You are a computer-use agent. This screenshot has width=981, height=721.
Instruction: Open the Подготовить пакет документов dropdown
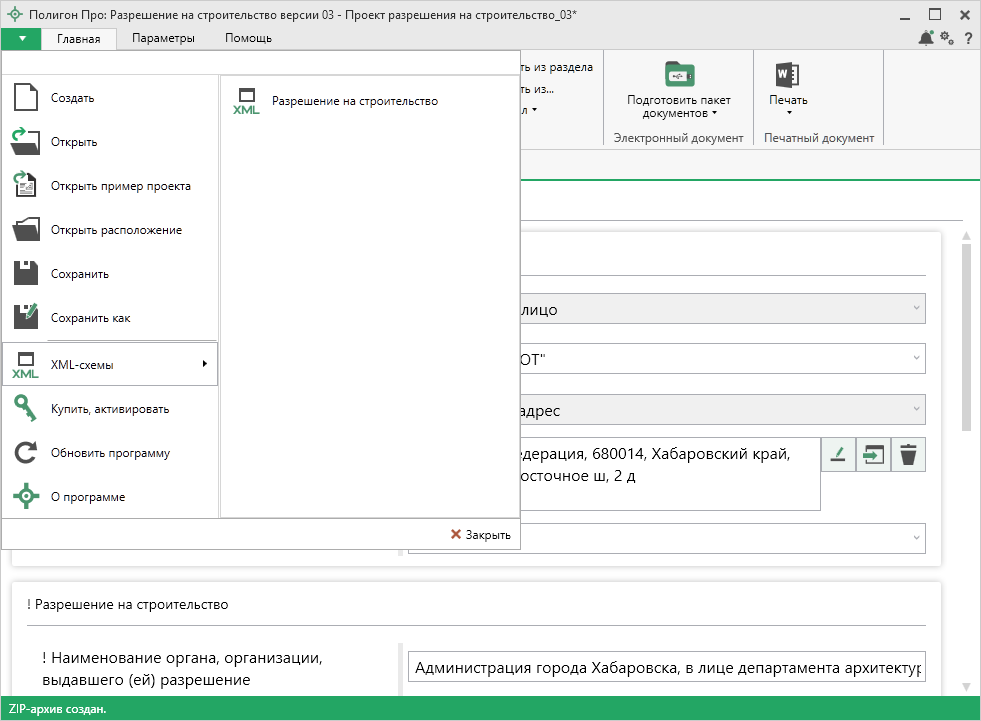(679, 107)
